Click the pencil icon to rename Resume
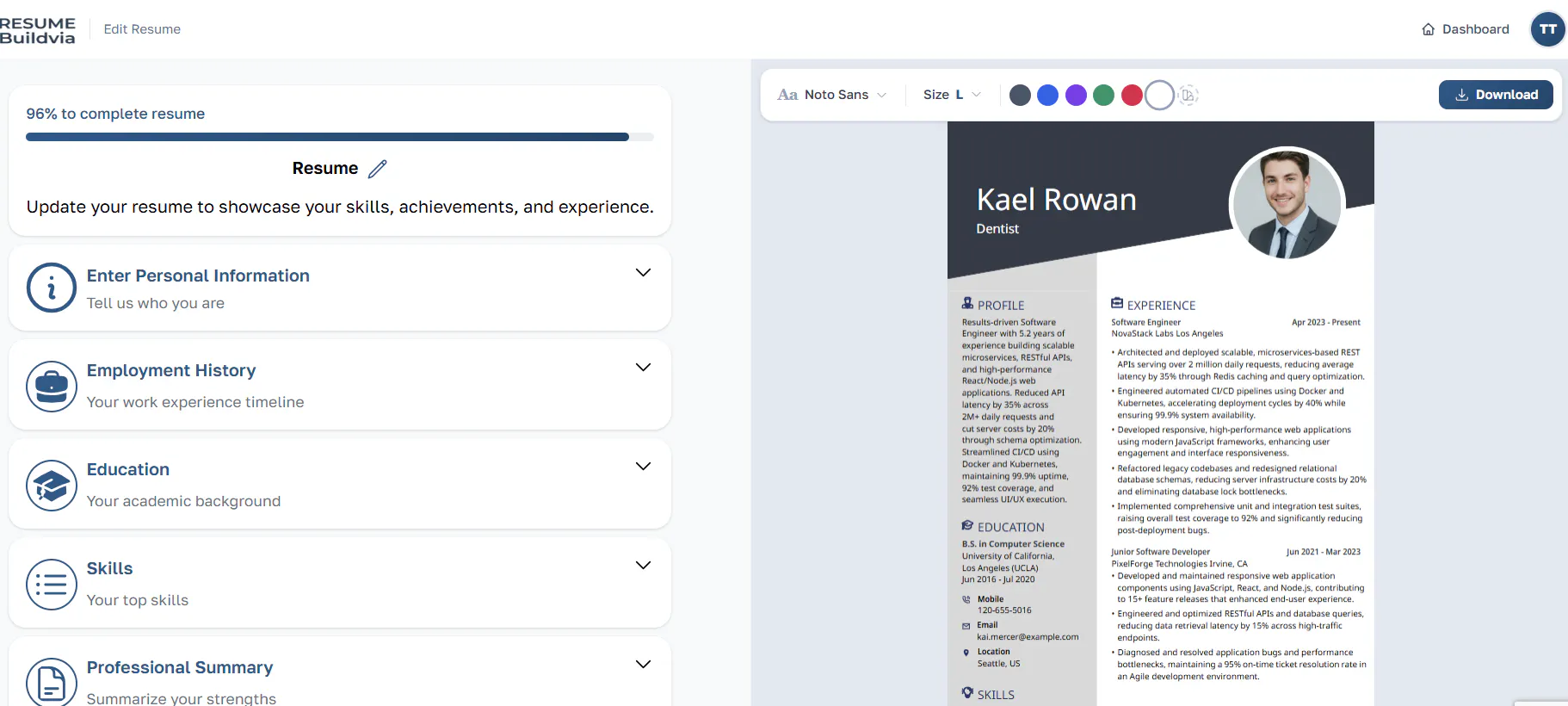 [x=377, y=169]
